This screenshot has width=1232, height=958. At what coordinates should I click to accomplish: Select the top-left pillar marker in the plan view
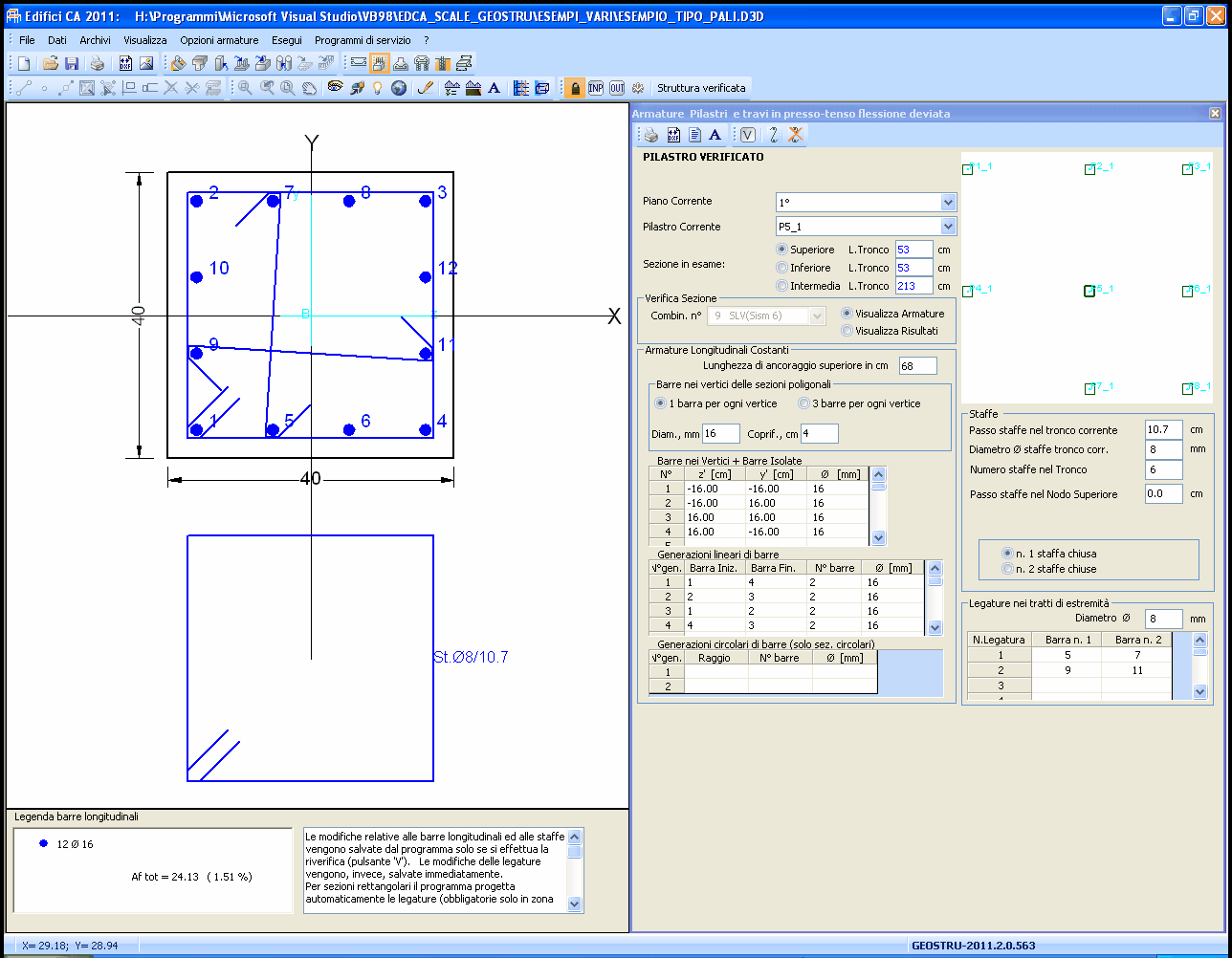point(967,169)
